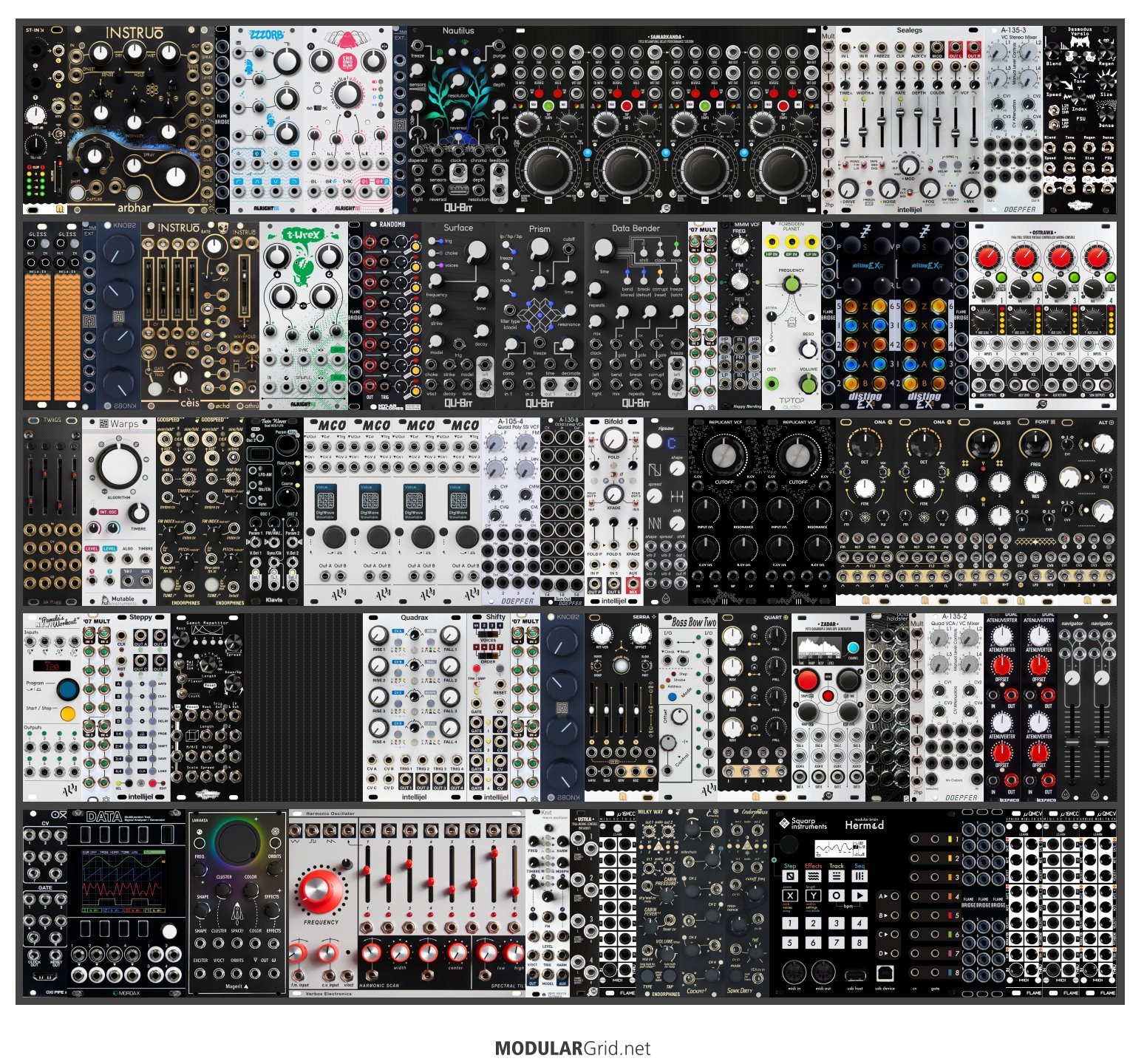Select Hermod pad number 1
Viewport: 1147px width, 1064px height.
click(x=790, y=923)
